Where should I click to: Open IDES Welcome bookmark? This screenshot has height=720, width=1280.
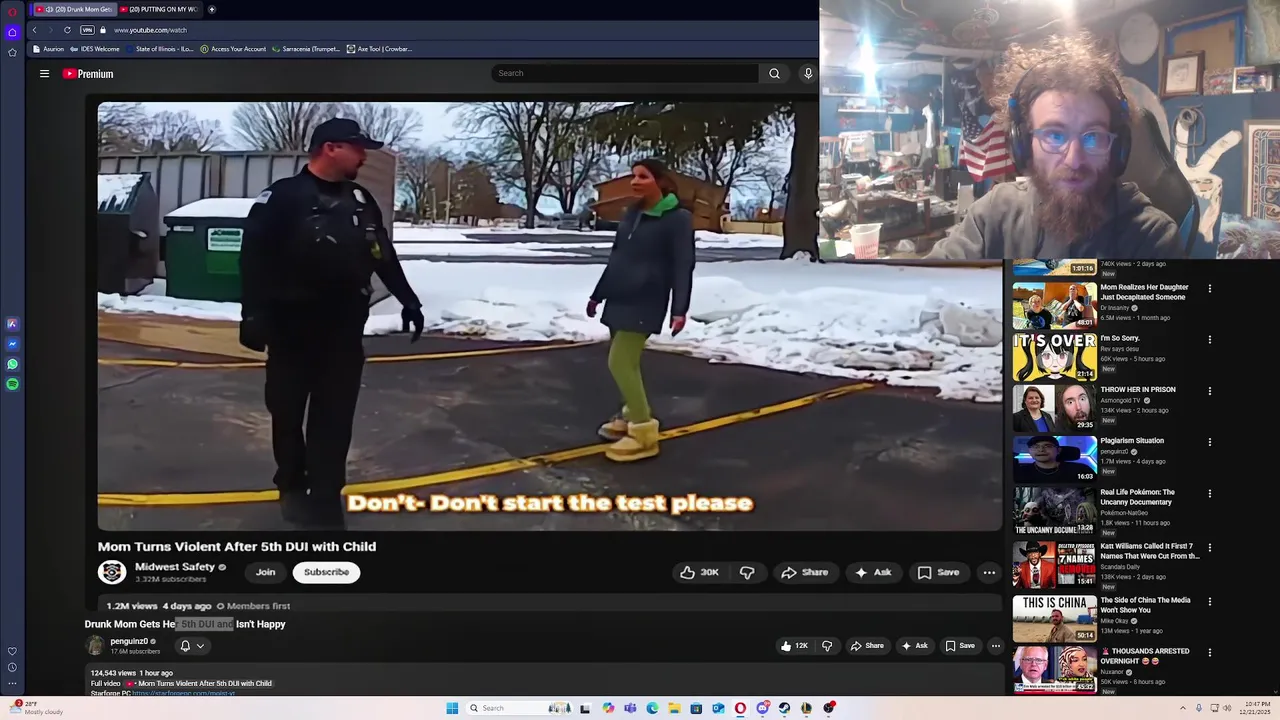[95, 49]
